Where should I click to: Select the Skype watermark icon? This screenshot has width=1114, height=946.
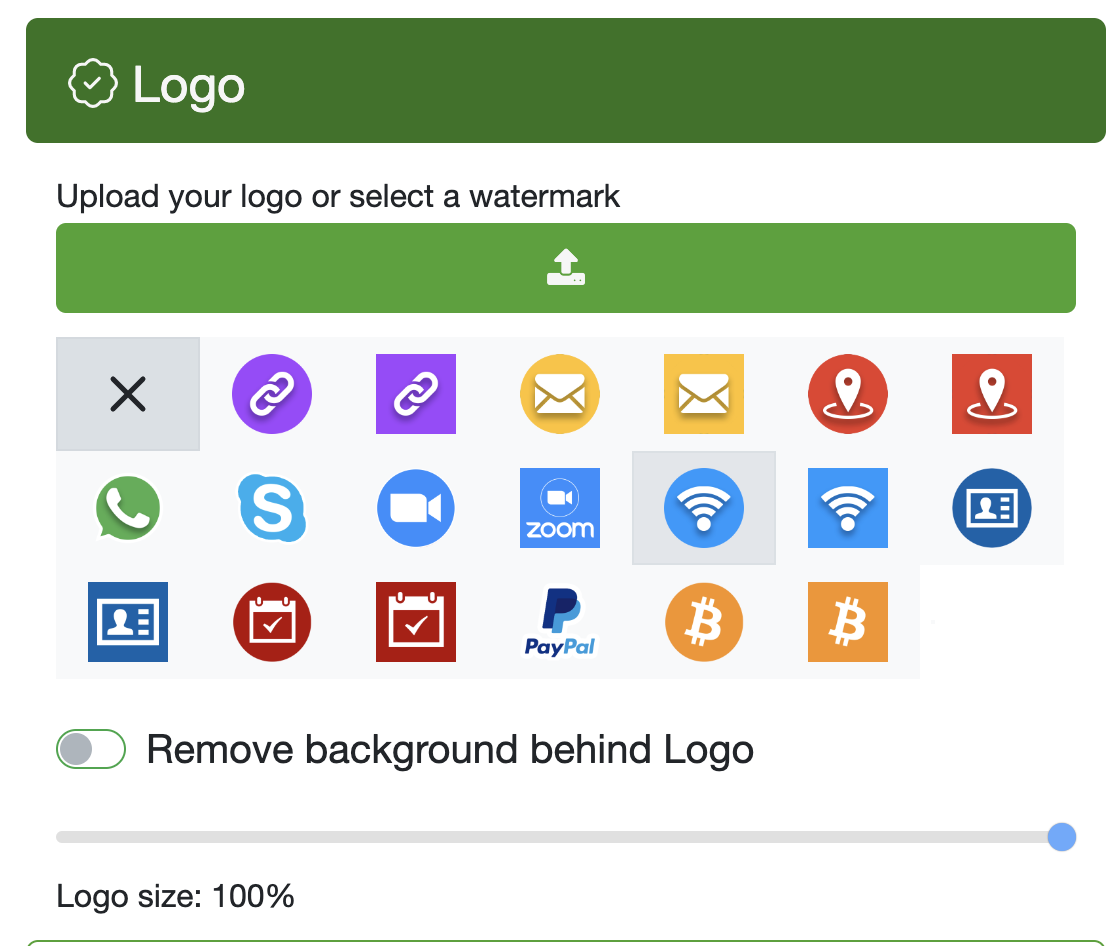pos(271,508)
